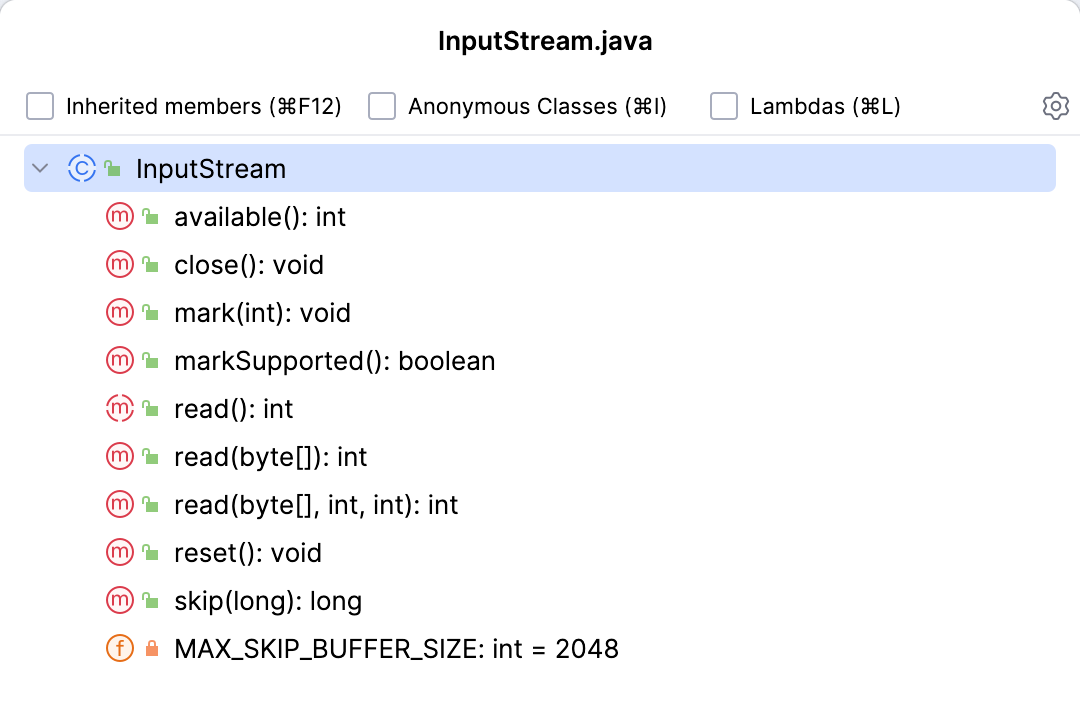The image size is (1080, 722).
Task: Click the InputStream abstract class icon
Action: pos(81,169)
